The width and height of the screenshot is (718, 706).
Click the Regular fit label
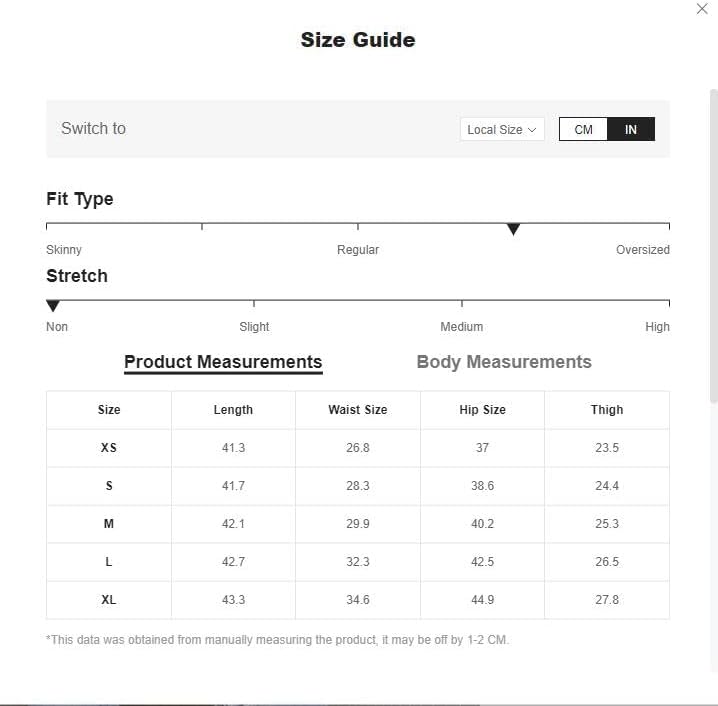[358, 250]
